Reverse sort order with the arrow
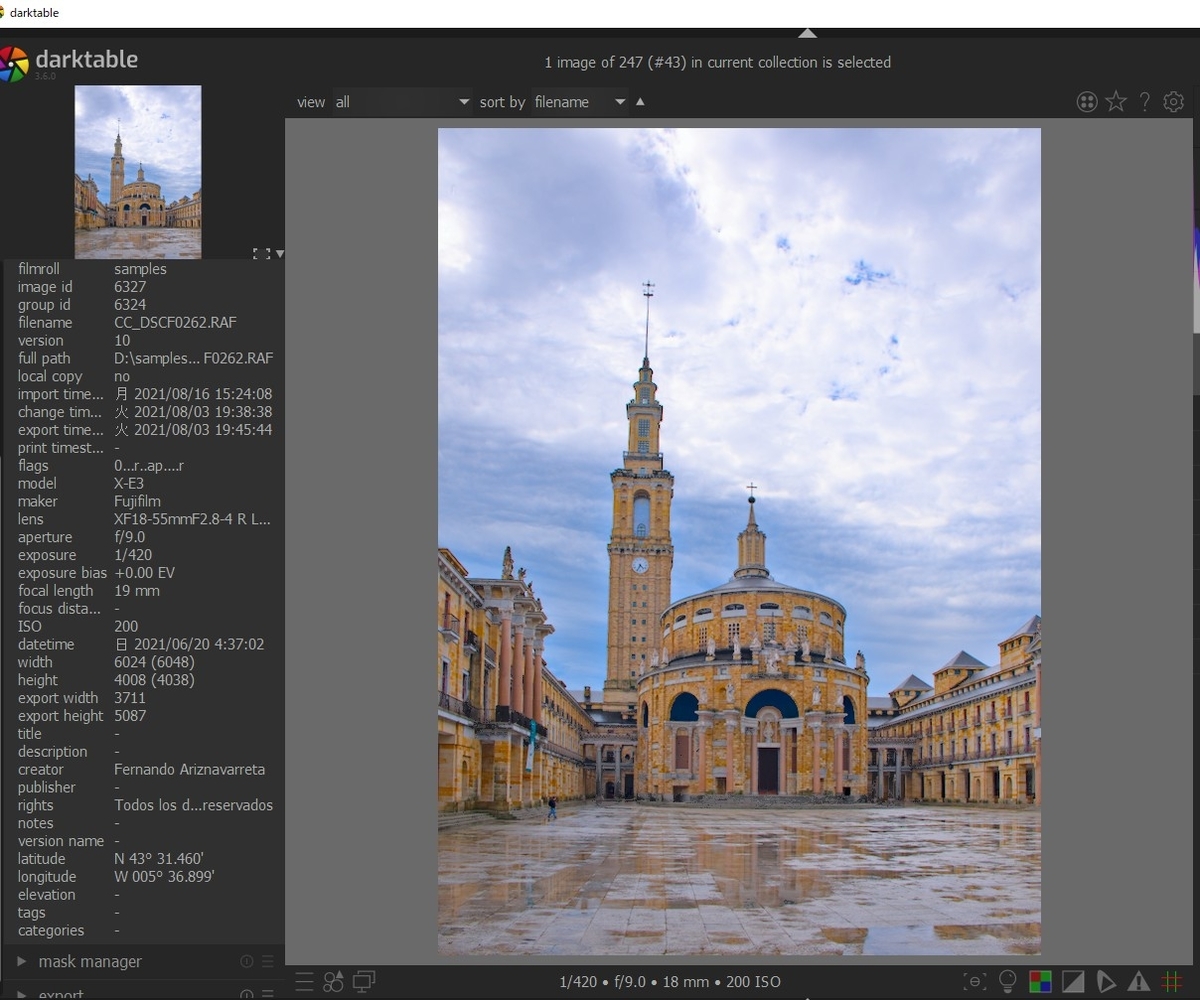The width and height of the screenshot is (1200, 1000). pos(641,101)
